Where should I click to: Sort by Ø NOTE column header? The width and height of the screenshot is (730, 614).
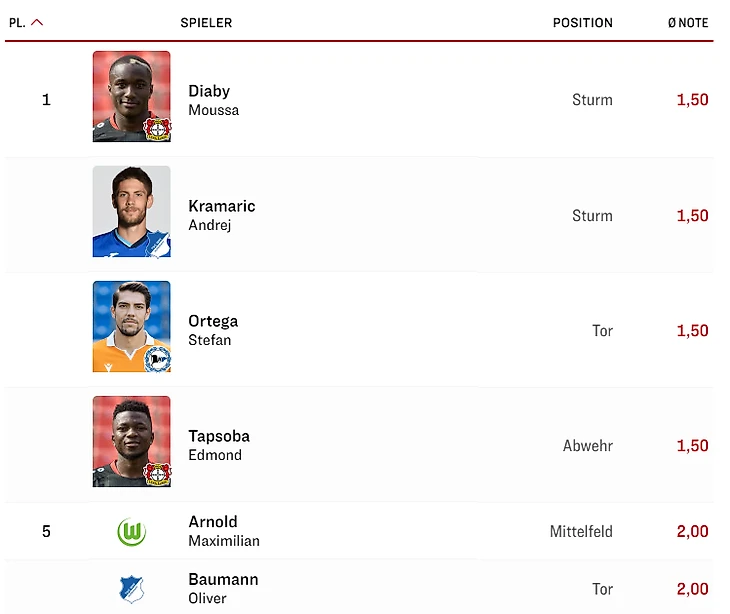(x=688, y=22)
